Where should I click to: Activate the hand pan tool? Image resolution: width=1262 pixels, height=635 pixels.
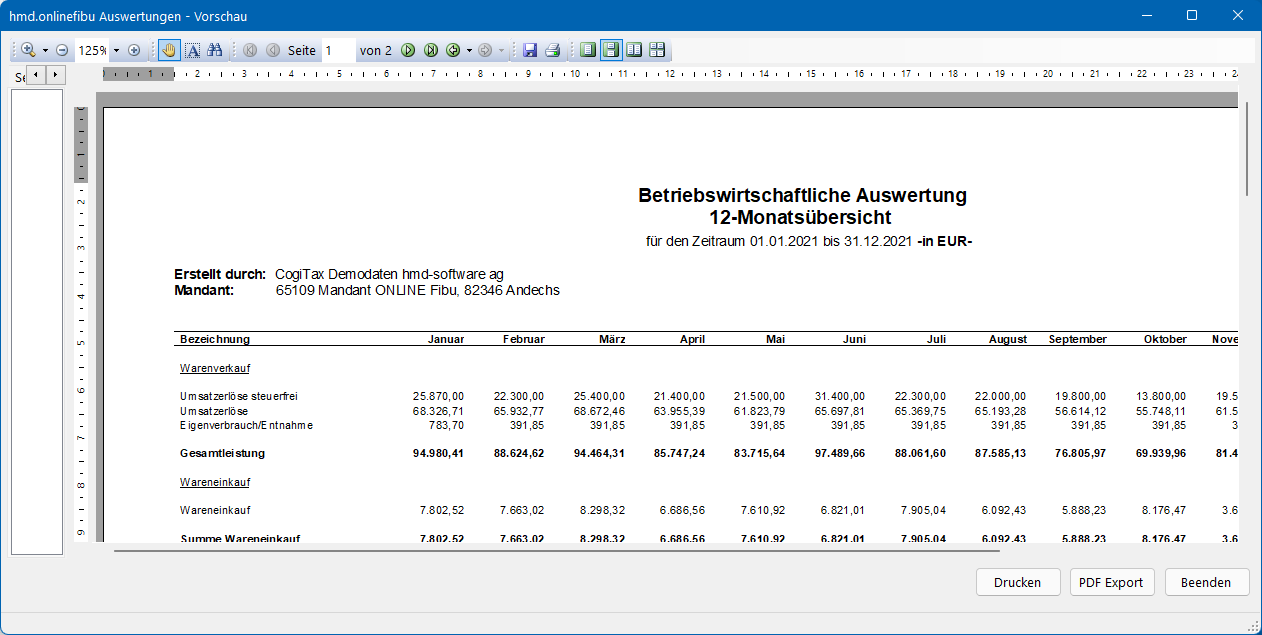169,49
